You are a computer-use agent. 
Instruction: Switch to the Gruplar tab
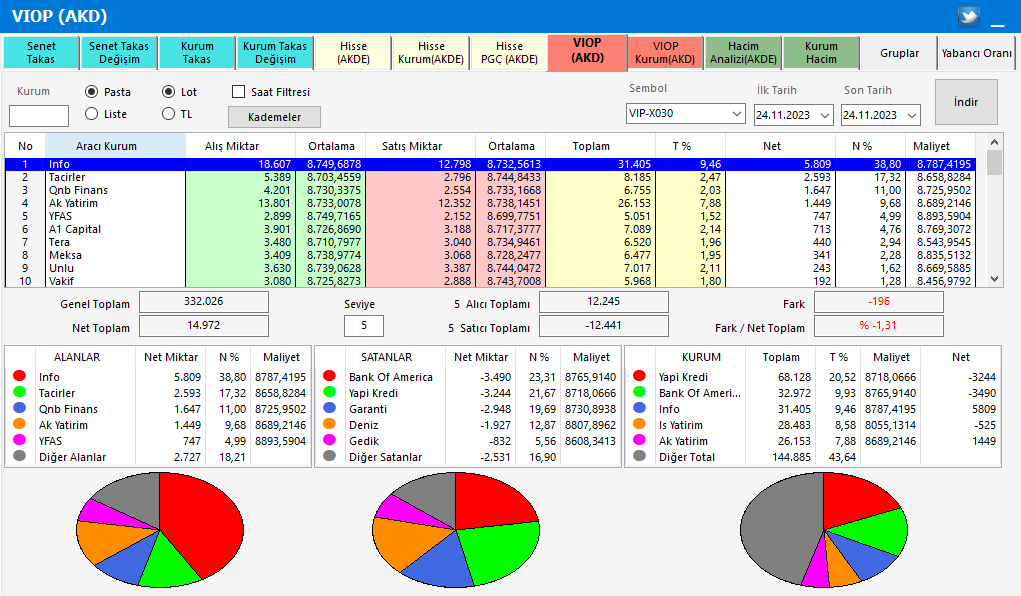coord(899,53)
